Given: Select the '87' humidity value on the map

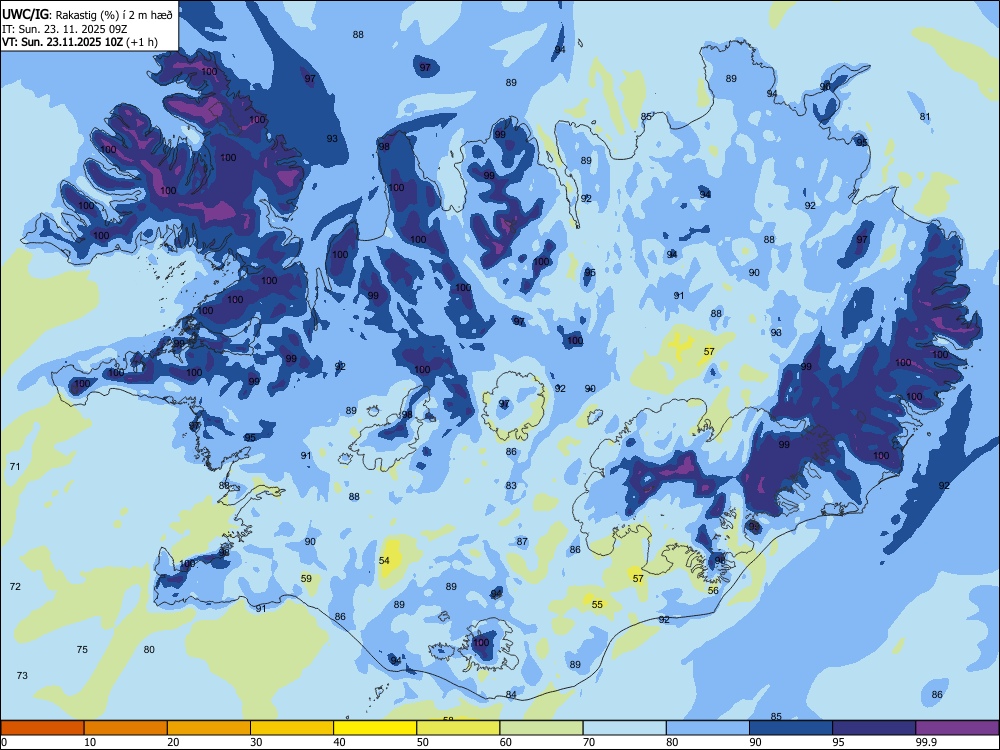Looking at the screenshot, I should pyautogui.click(x=522, y=541).
